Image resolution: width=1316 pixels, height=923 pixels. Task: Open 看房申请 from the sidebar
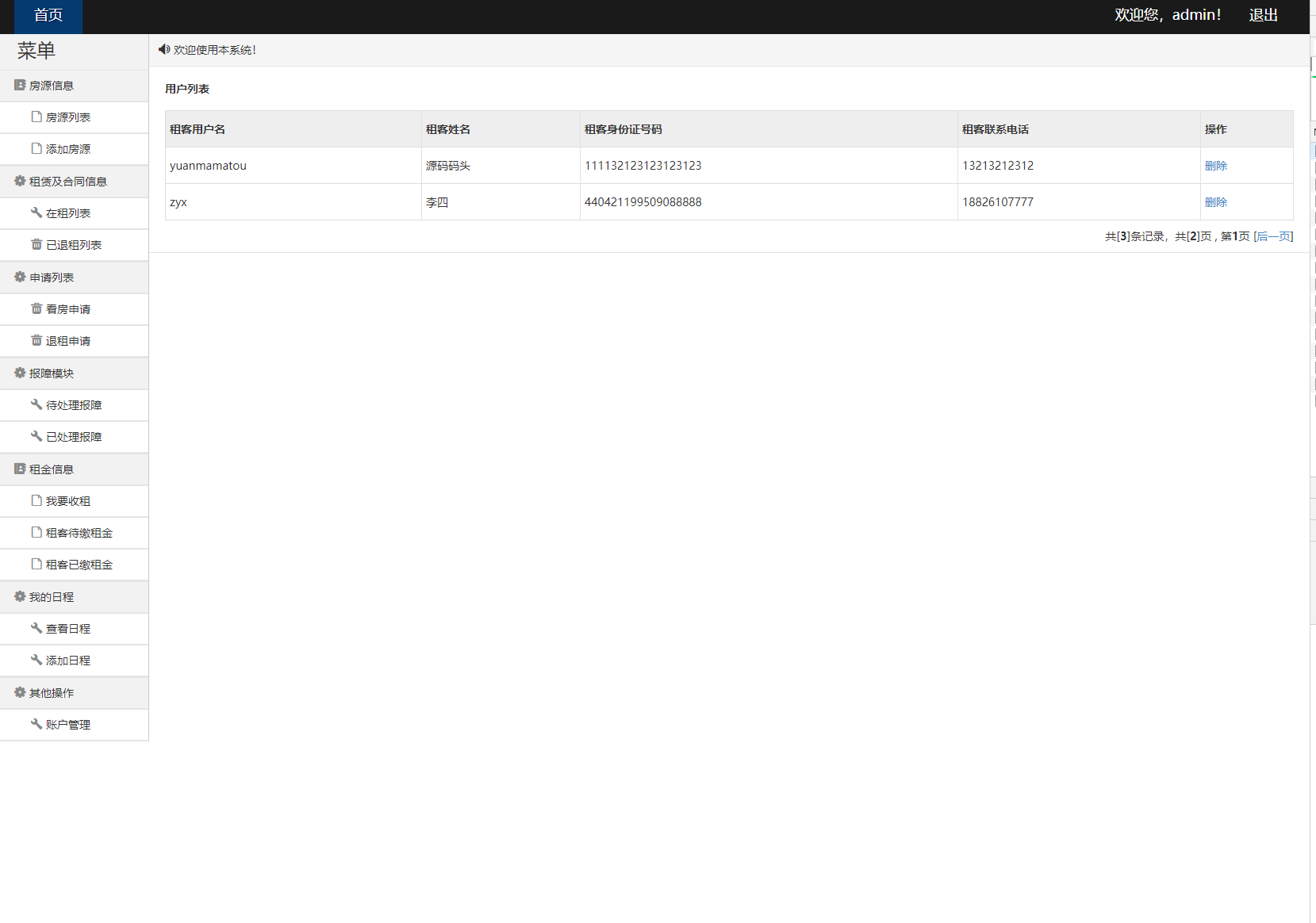(x=74, y=309)
